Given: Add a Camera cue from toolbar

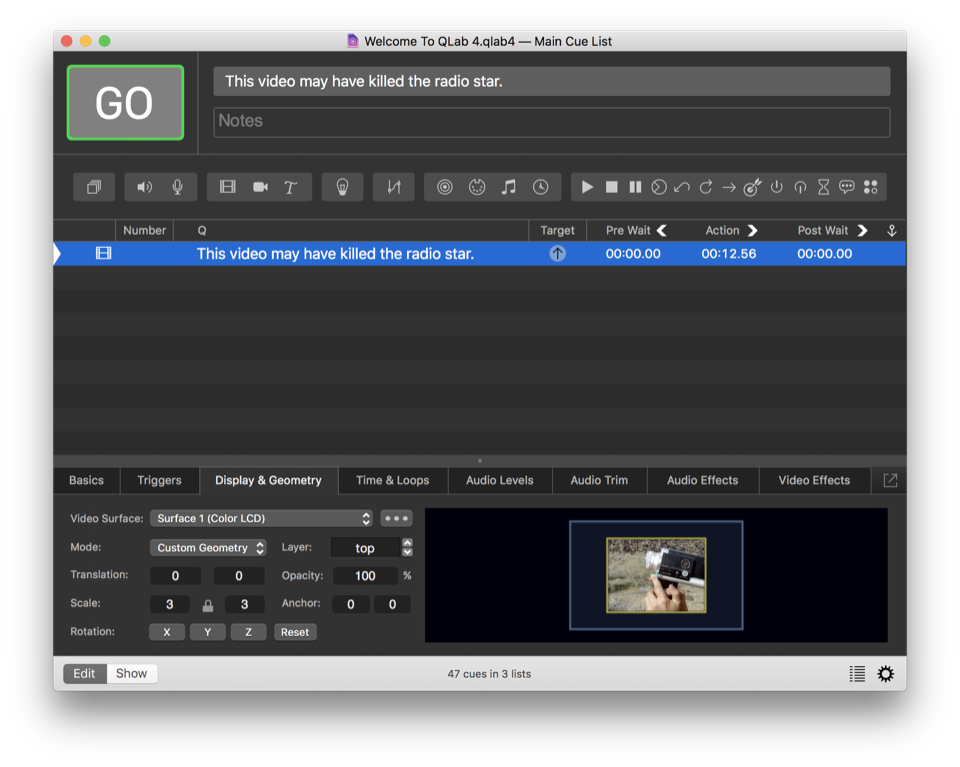Looking at the screenshot, I should pos(260,187).
